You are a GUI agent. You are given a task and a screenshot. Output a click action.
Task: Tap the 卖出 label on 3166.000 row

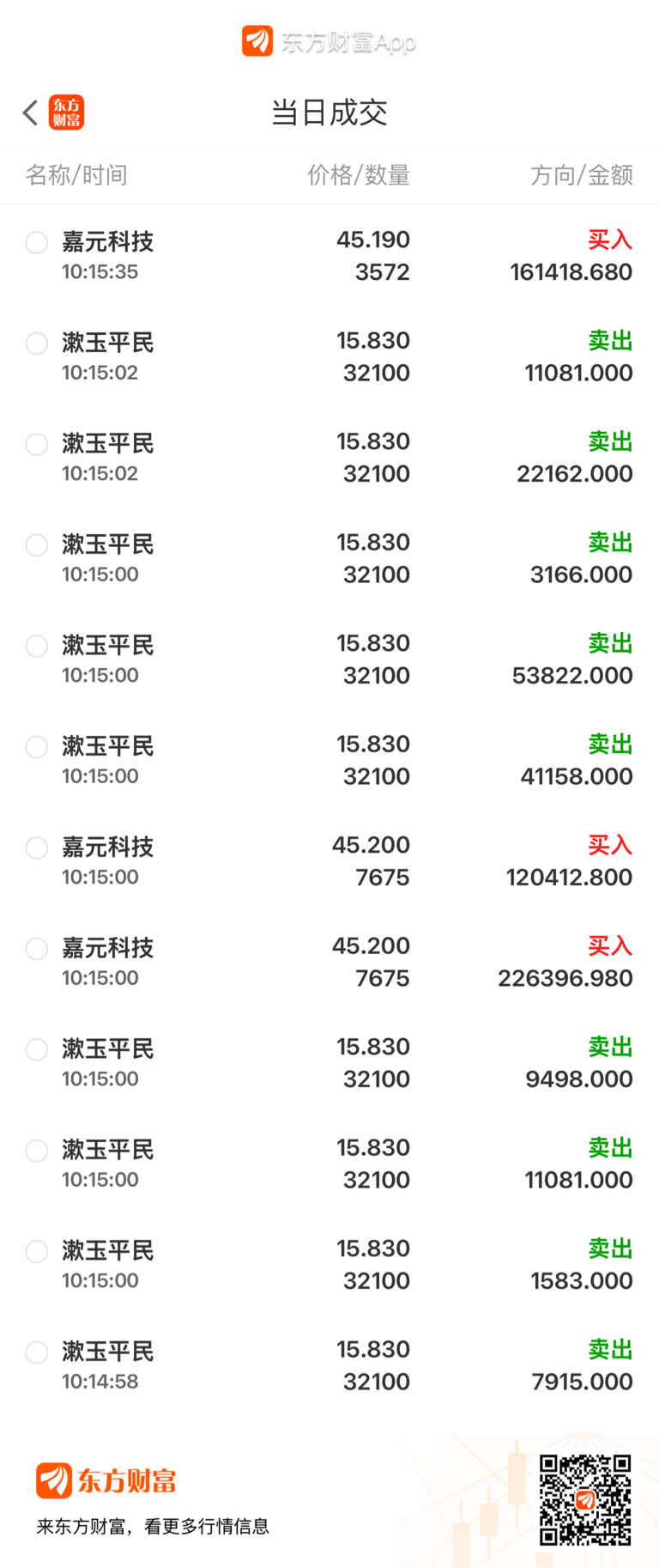(x=610, y=543)
